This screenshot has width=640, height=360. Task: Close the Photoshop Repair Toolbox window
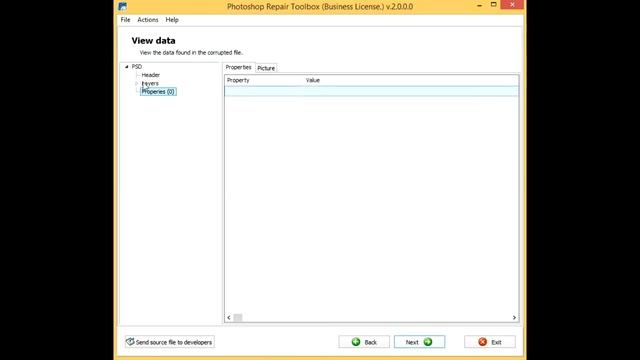coord(512,5)
